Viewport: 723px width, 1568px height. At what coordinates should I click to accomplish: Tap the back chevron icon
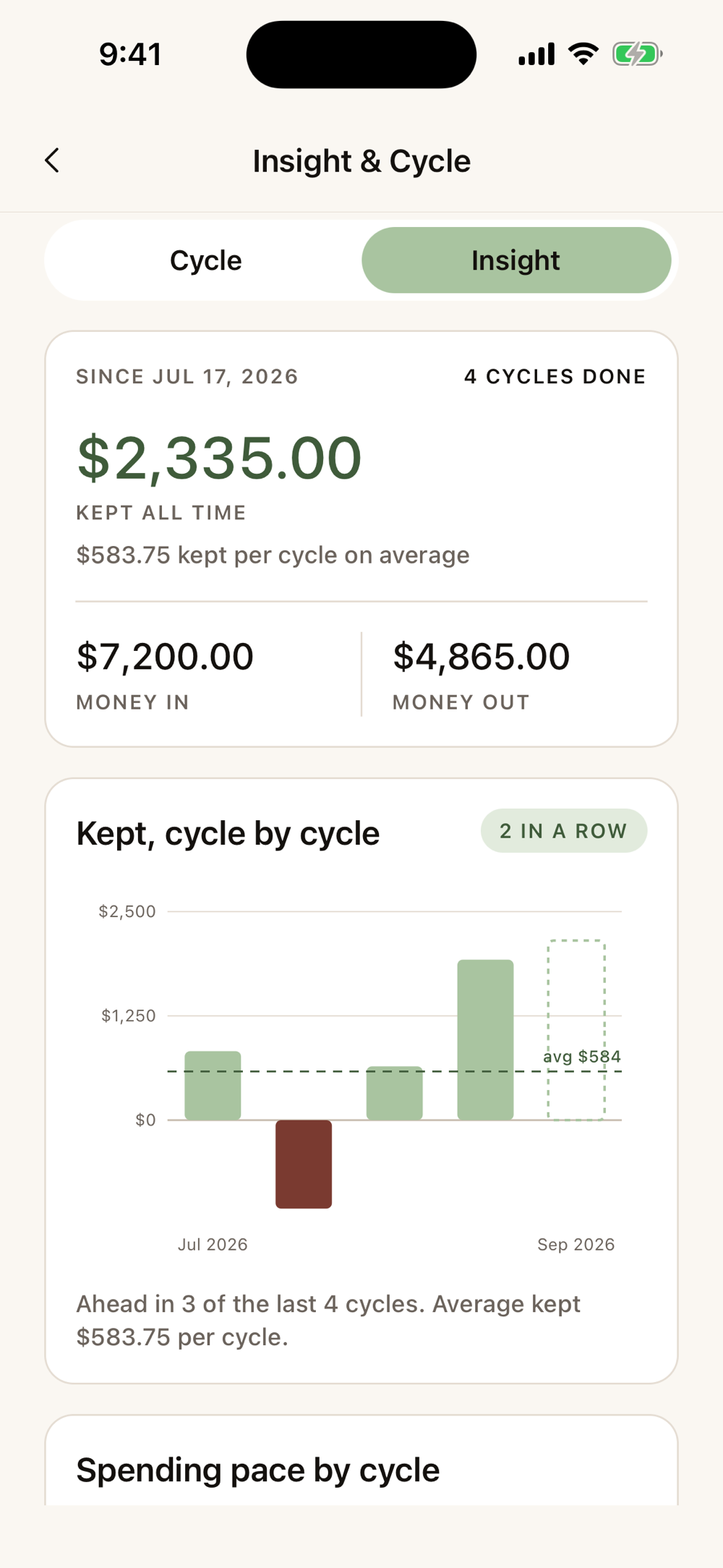pyautogui.click(x=52, y=161)
